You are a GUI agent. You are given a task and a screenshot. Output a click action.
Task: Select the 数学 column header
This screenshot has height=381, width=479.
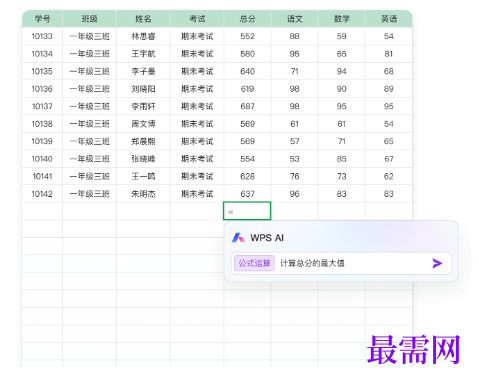(x=342, y=19)
